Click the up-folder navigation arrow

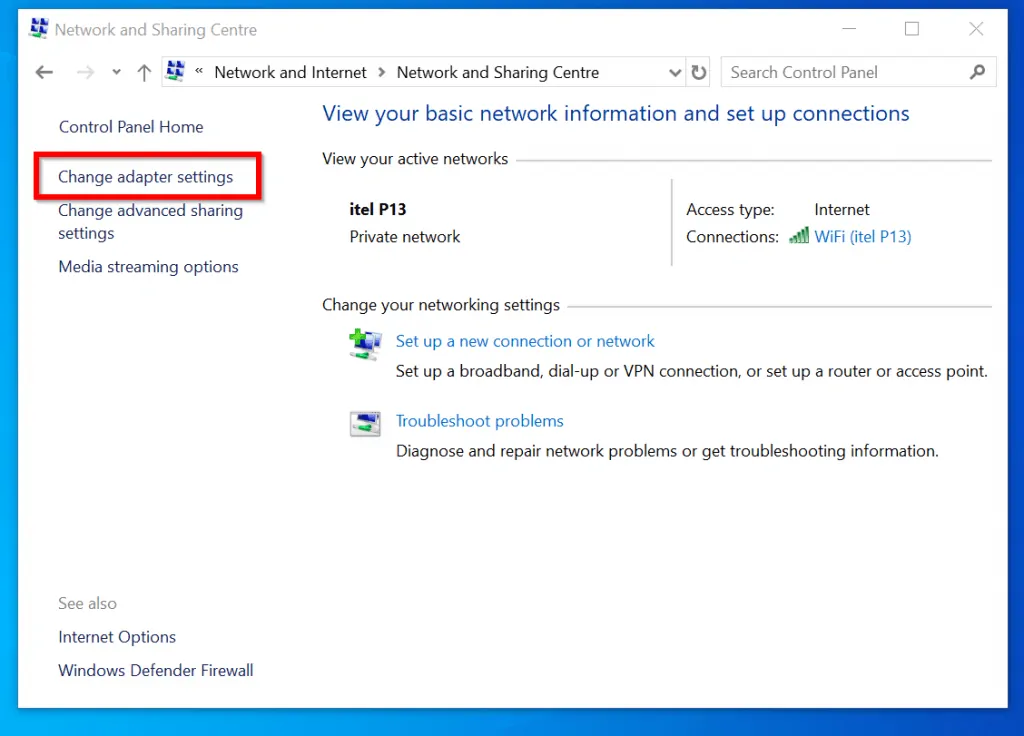(143, 72)
